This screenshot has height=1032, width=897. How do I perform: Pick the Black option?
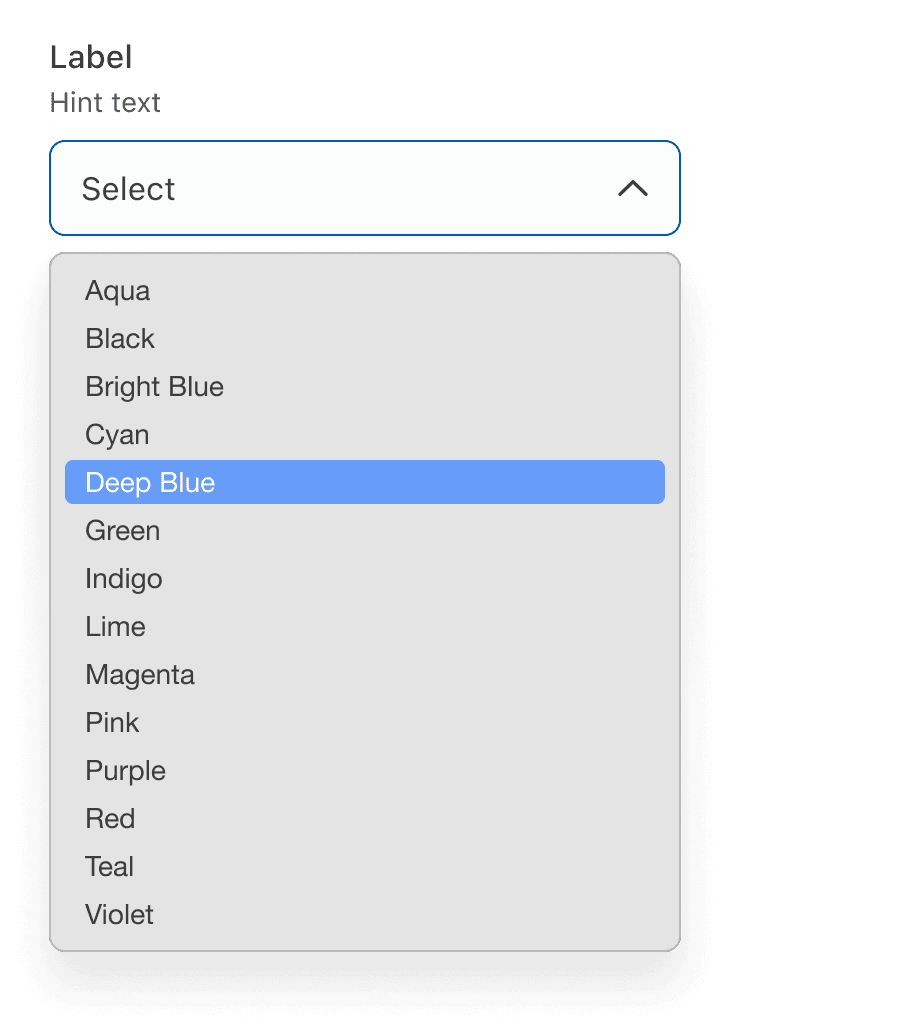point(120,339)
